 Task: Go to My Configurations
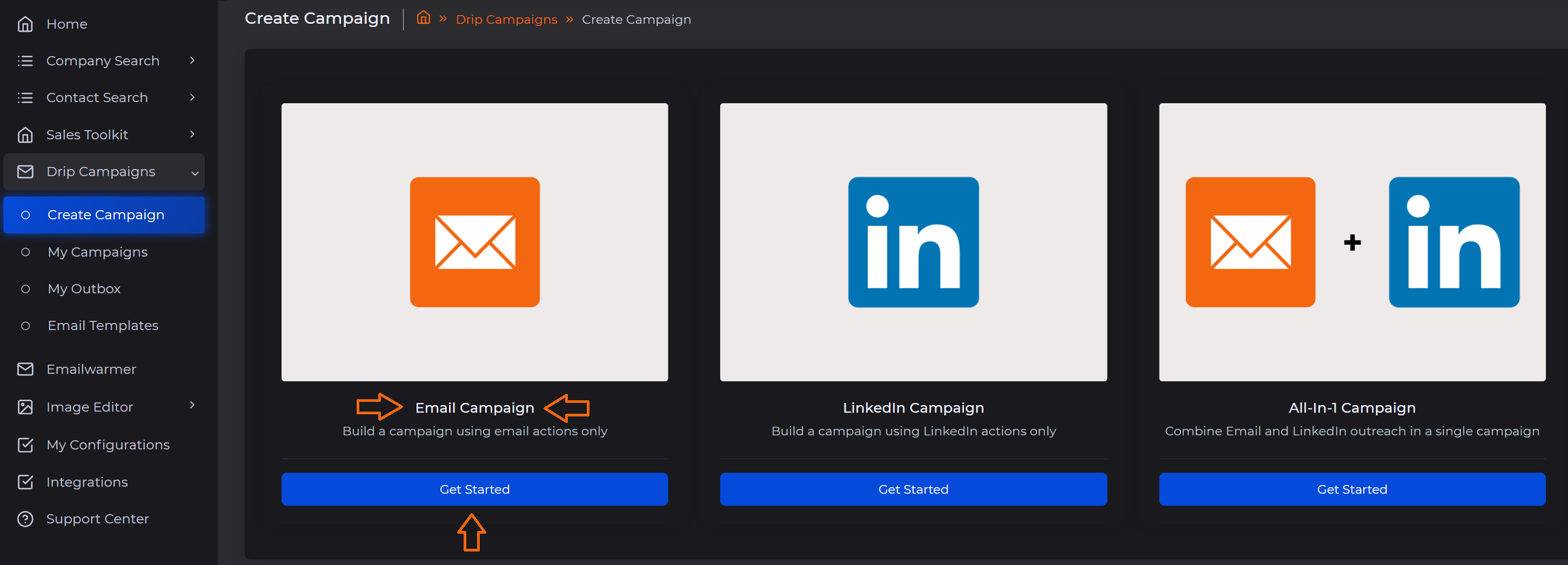tap(104, 445)
